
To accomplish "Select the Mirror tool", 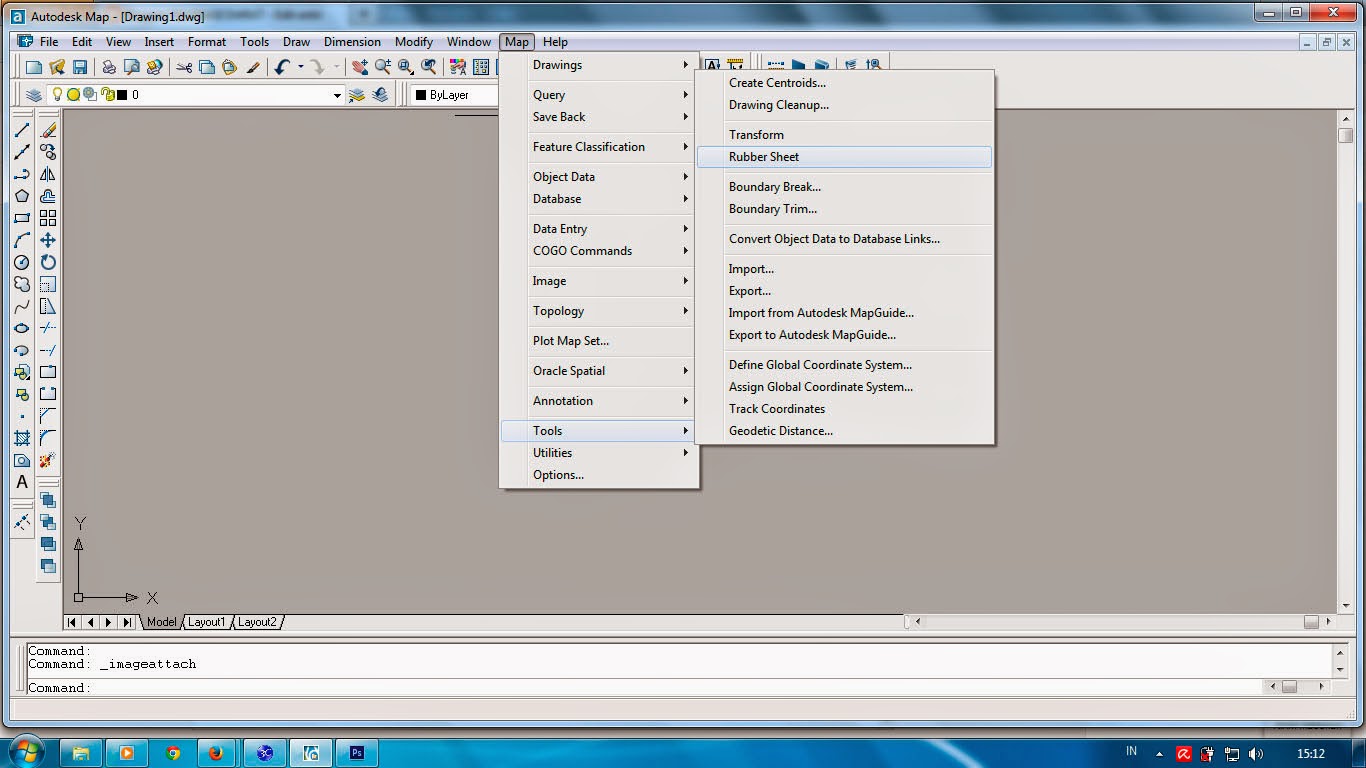I will point(47,174).
